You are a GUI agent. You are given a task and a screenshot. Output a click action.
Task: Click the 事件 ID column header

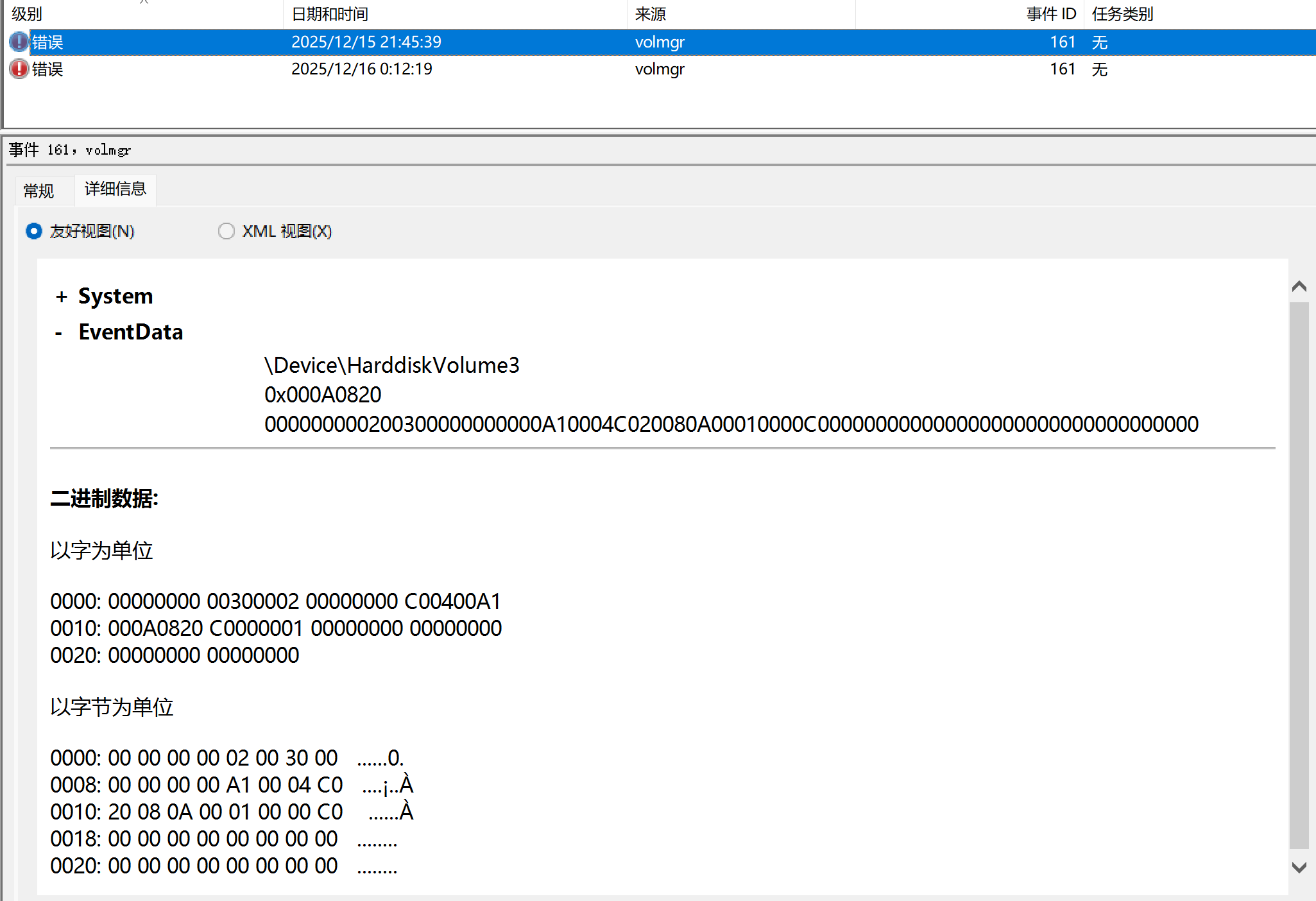pyautogui.click(x=1050, y=13)
